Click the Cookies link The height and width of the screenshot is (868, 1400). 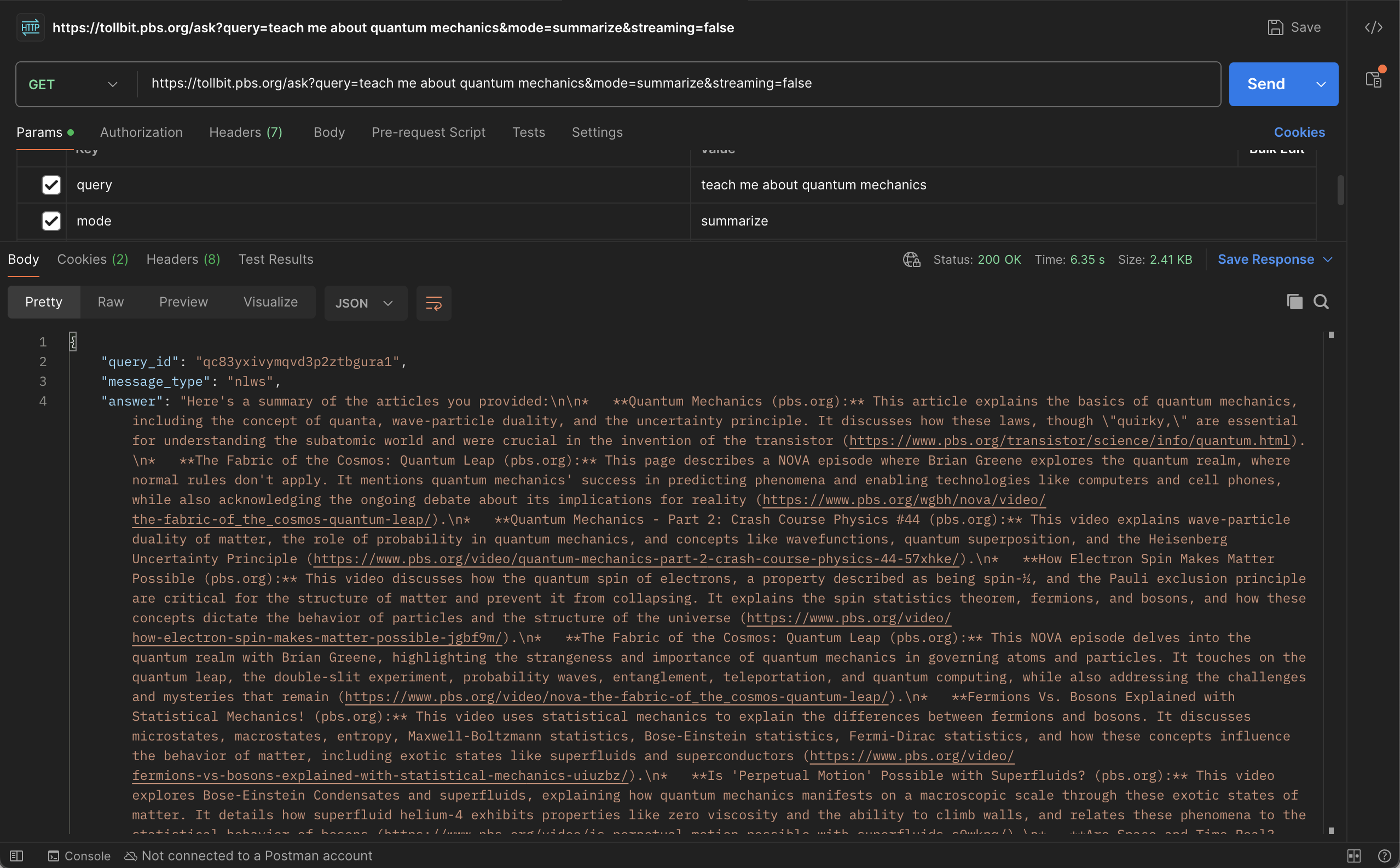click(x=1299, y=132)
